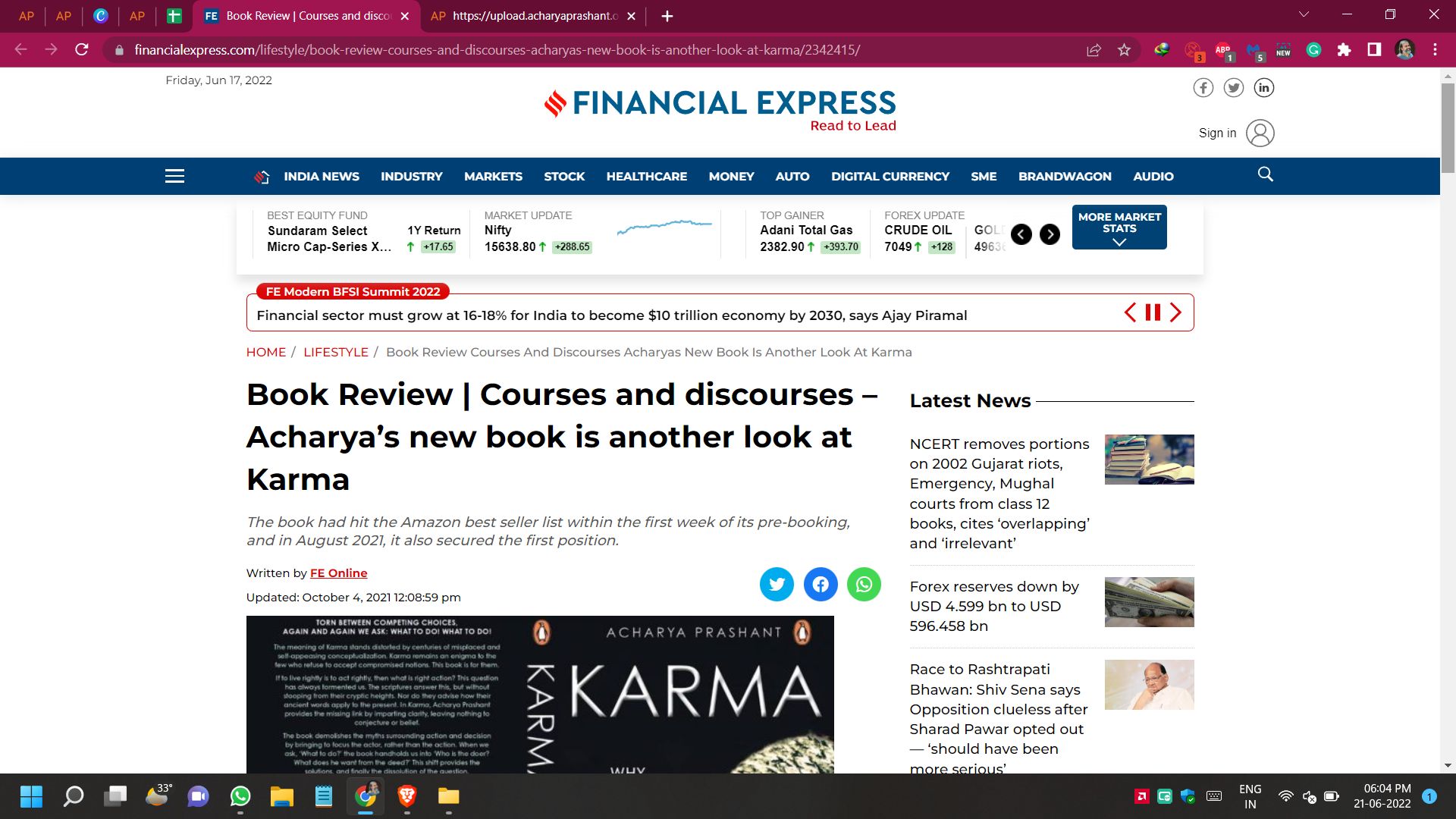Open the site search magnifier icon

1265,175
